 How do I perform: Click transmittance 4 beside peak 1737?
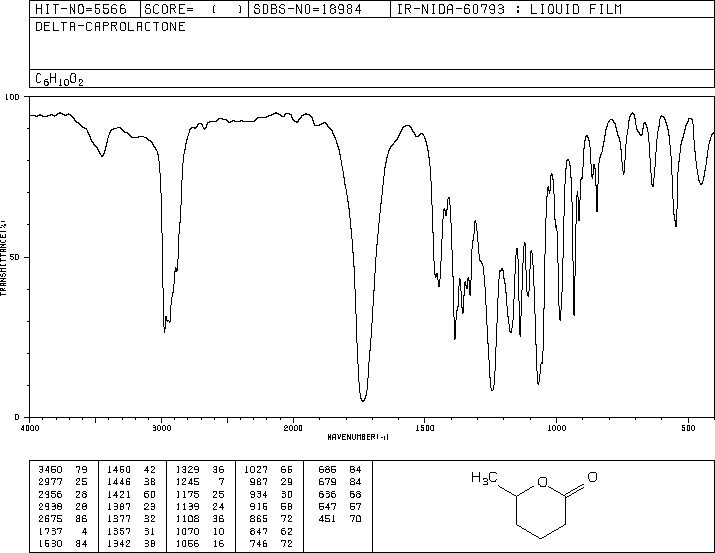coord(84,531)
